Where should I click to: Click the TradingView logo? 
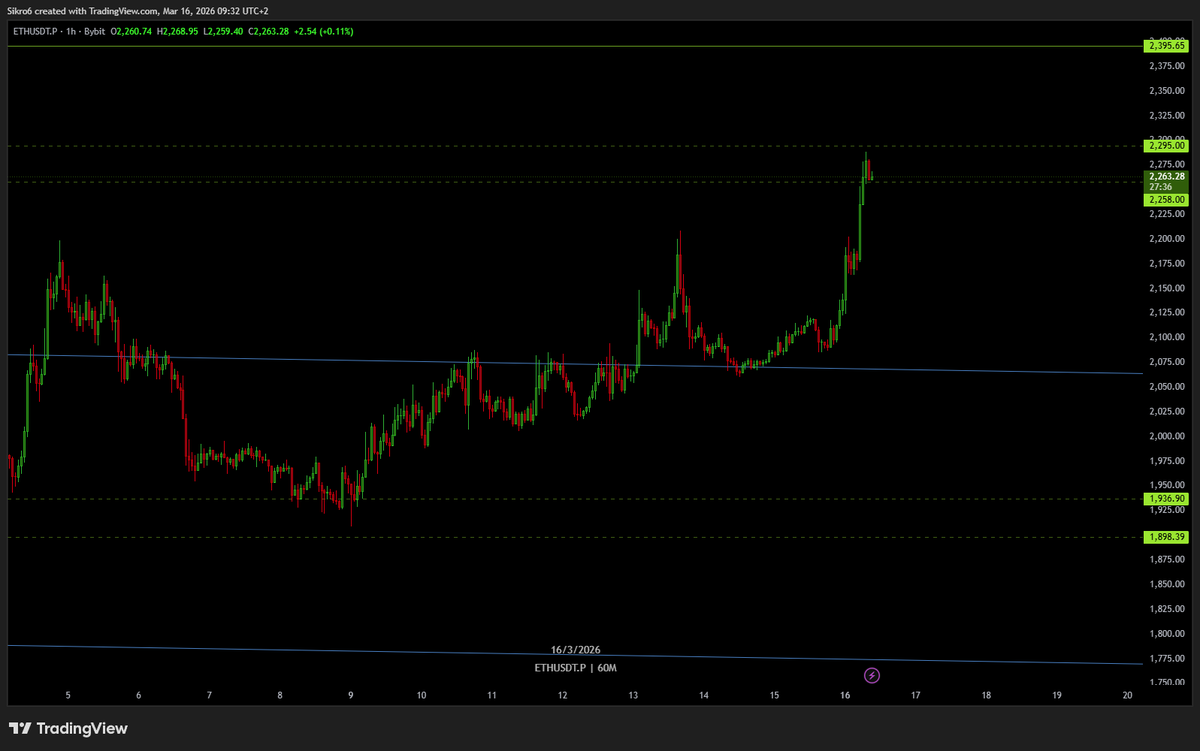pyautogui.click(x=69, y=729)
